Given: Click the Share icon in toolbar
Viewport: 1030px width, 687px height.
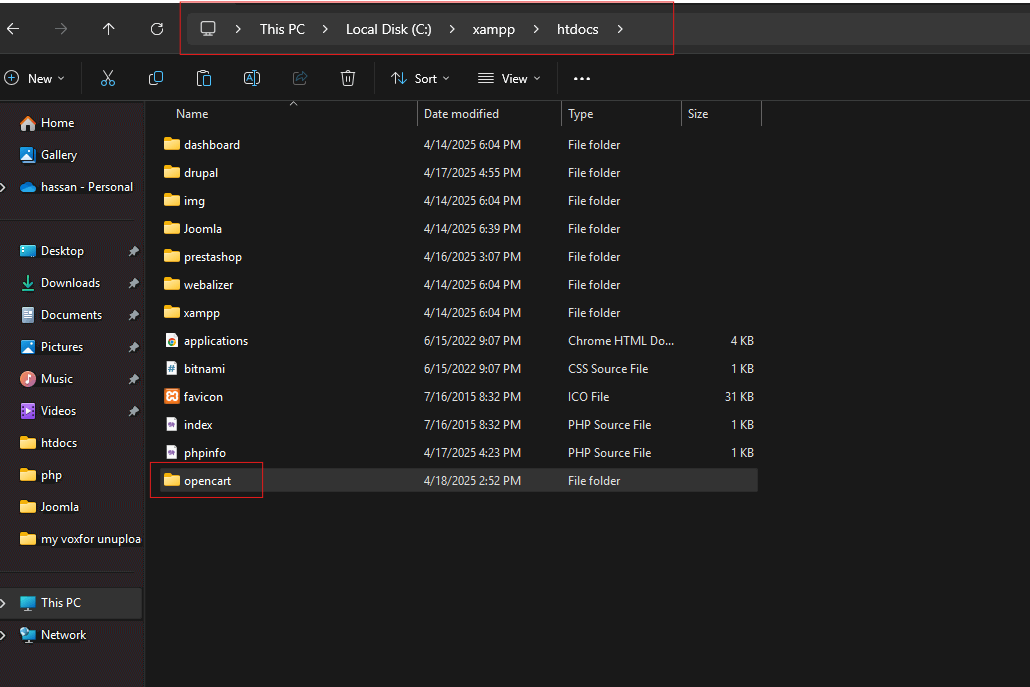Looking at the screenshot, I should (x=300, y=78).
